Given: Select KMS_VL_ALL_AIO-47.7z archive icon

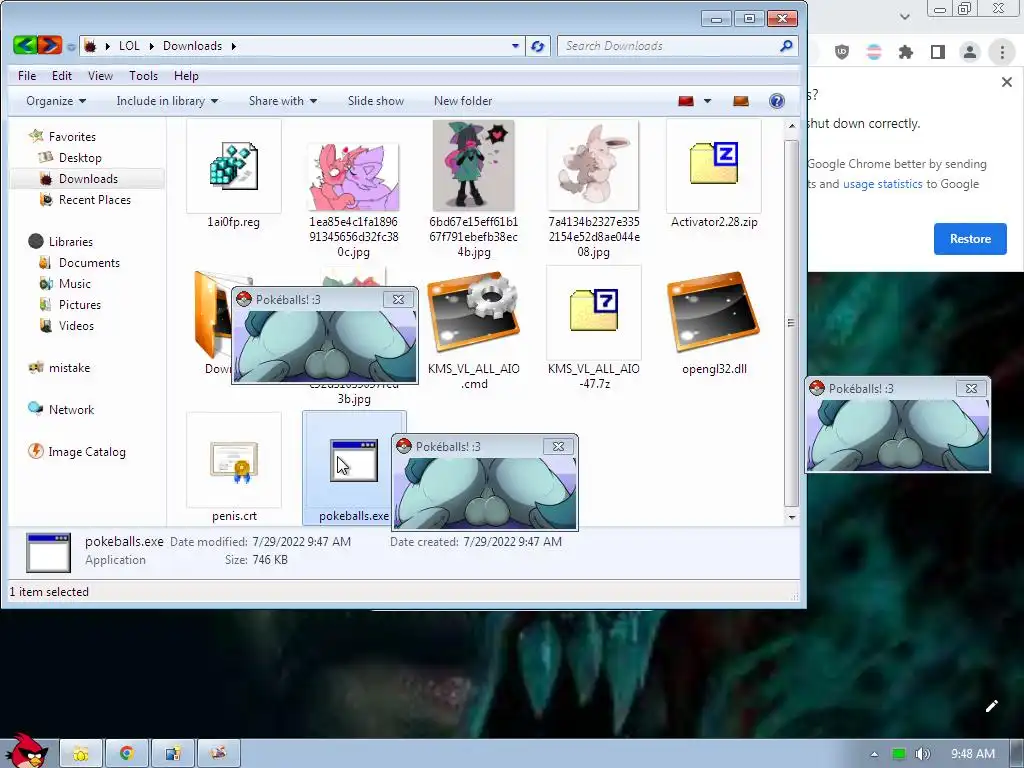Looking at the screenshot, I should coord(594,311).
